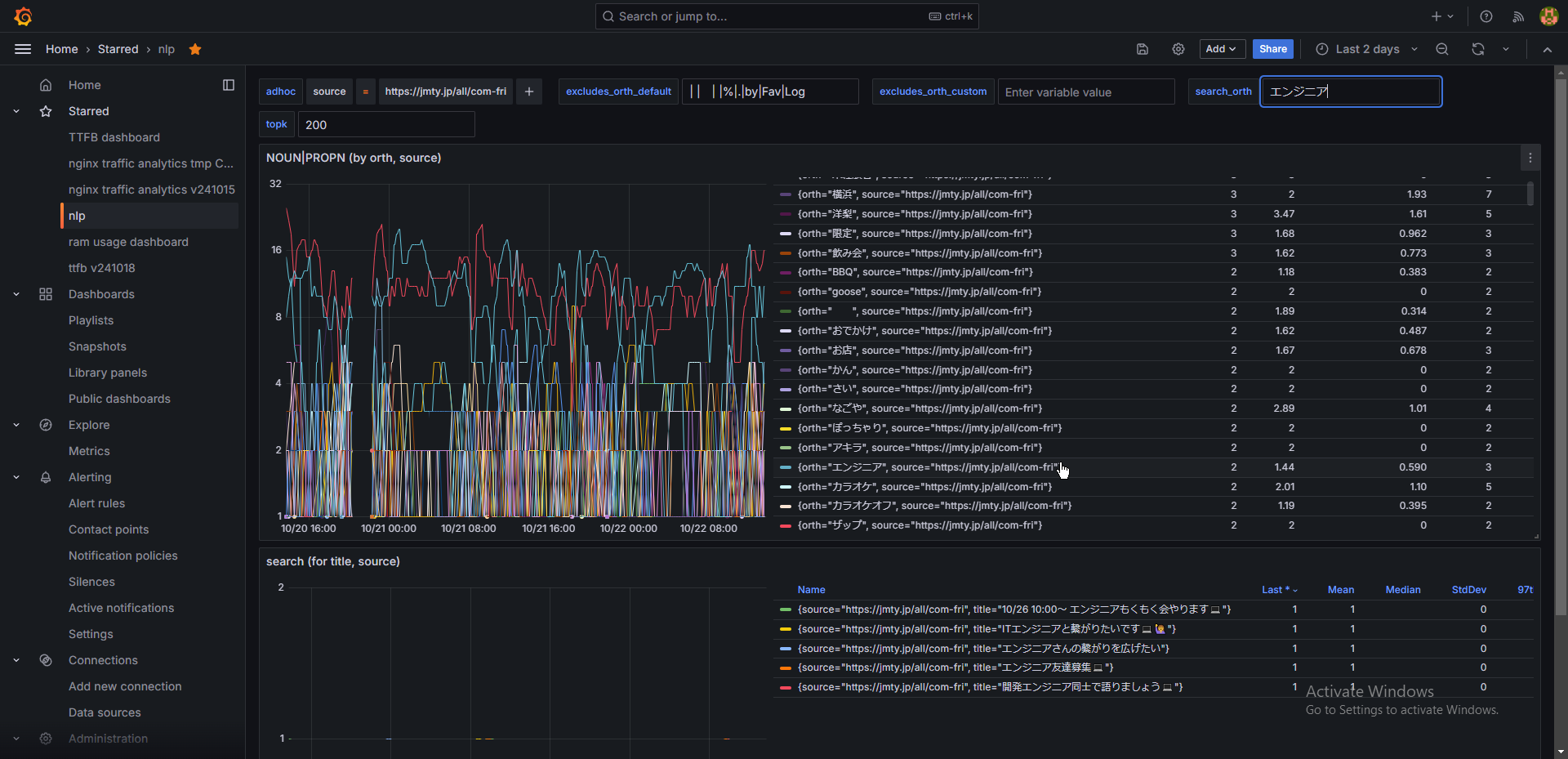Open dashboard settings gear icon

[x=1178, y=49]
